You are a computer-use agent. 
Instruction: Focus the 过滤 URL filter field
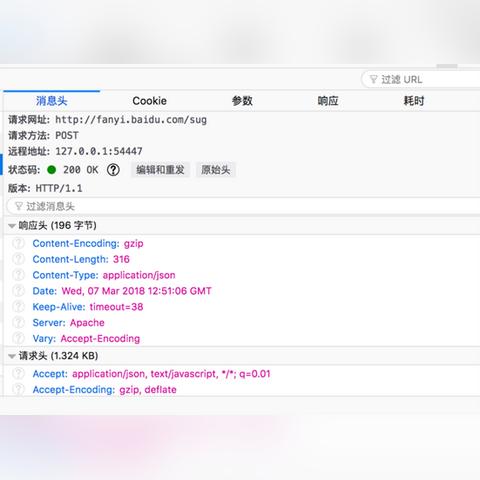pyautogui.click(x=421, y=79)
